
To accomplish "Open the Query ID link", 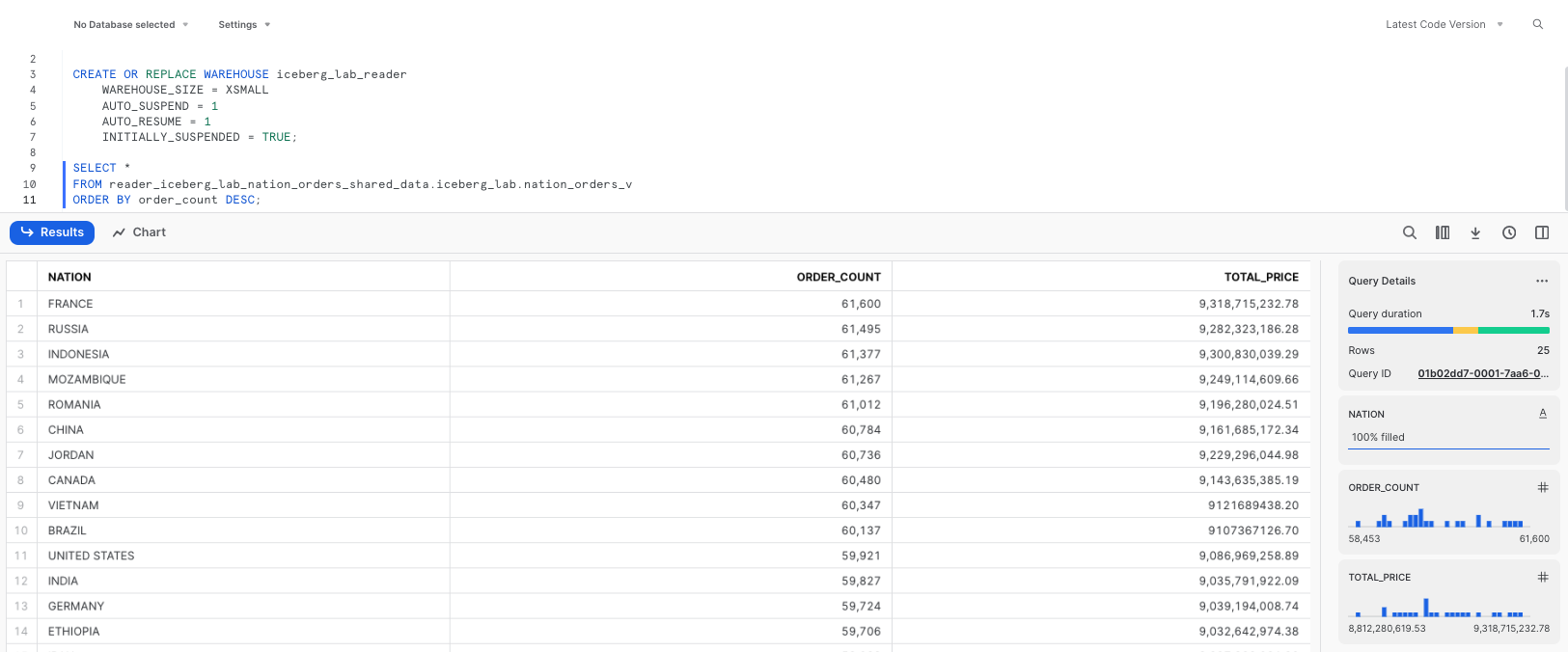I will pyautogui.click(x=1482, y=373).
